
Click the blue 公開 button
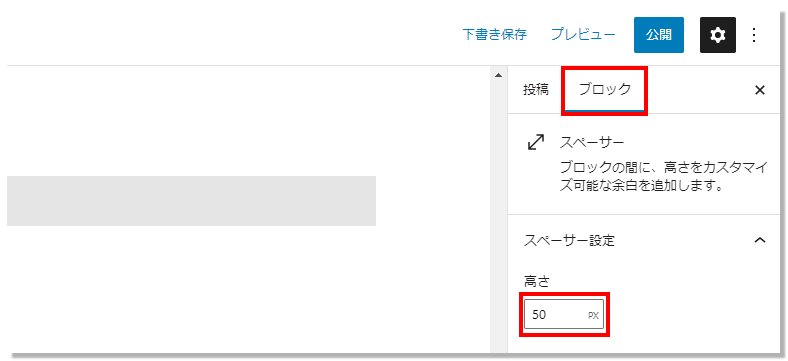tap(659, 35)
